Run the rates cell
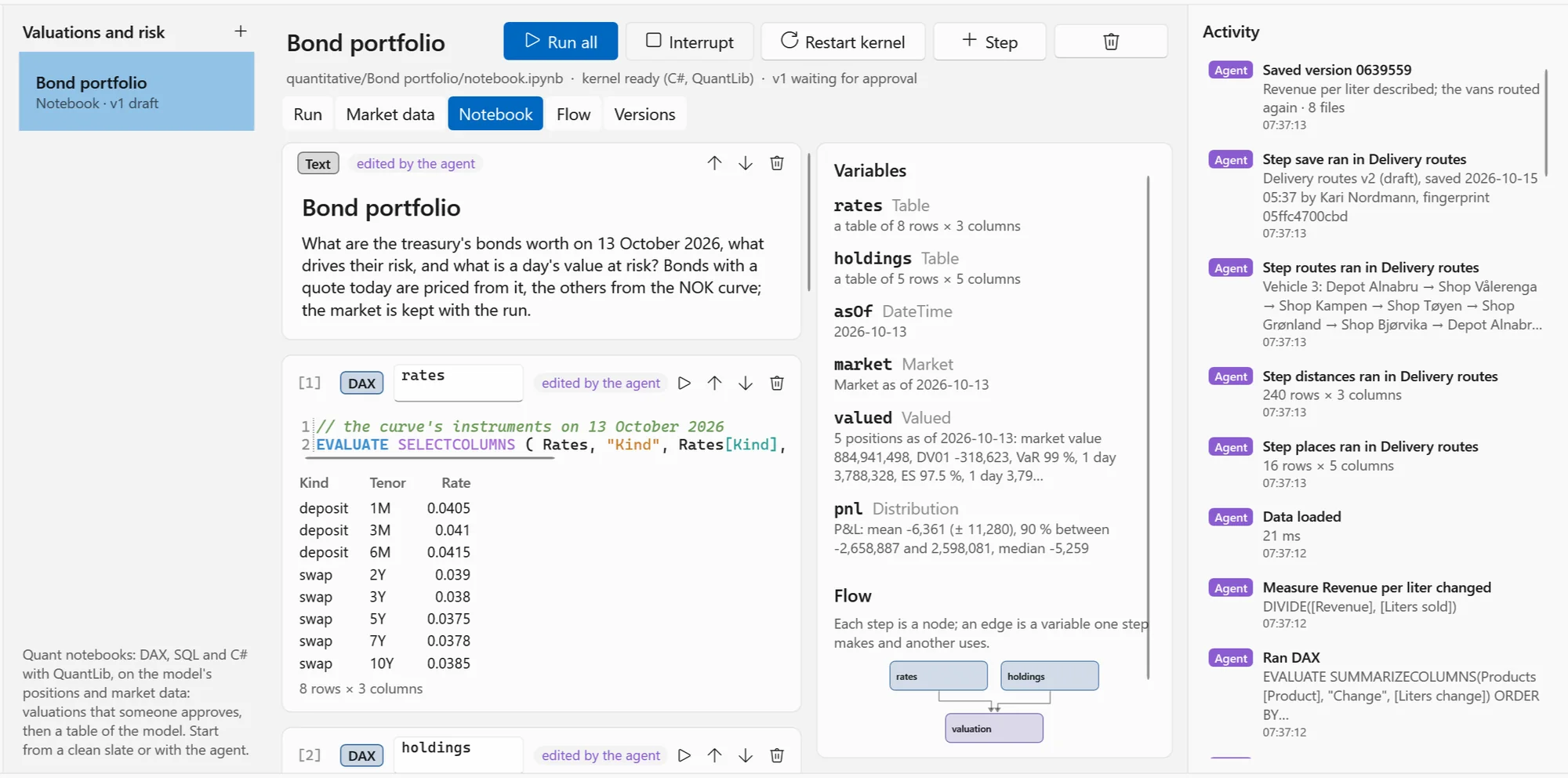Viewport: 1568px width, 778px height. coord(684,383)
